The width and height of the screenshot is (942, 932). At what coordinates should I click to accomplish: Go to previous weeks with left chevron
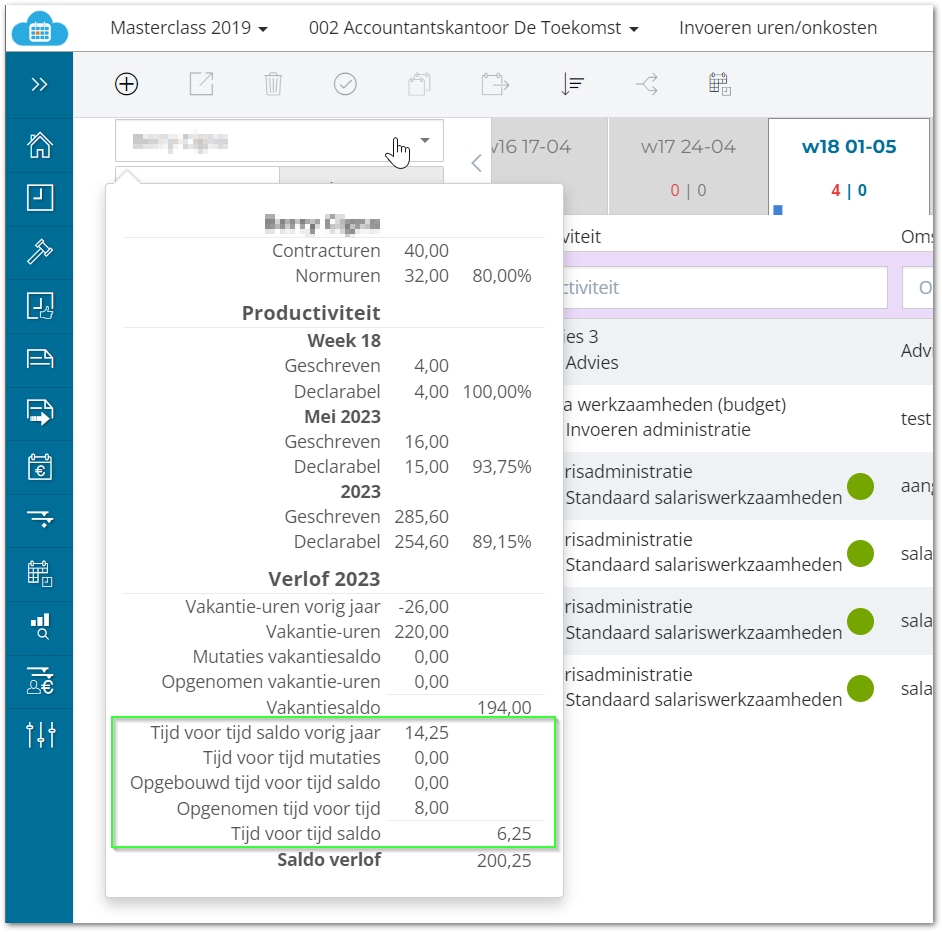tap(477, 164)
